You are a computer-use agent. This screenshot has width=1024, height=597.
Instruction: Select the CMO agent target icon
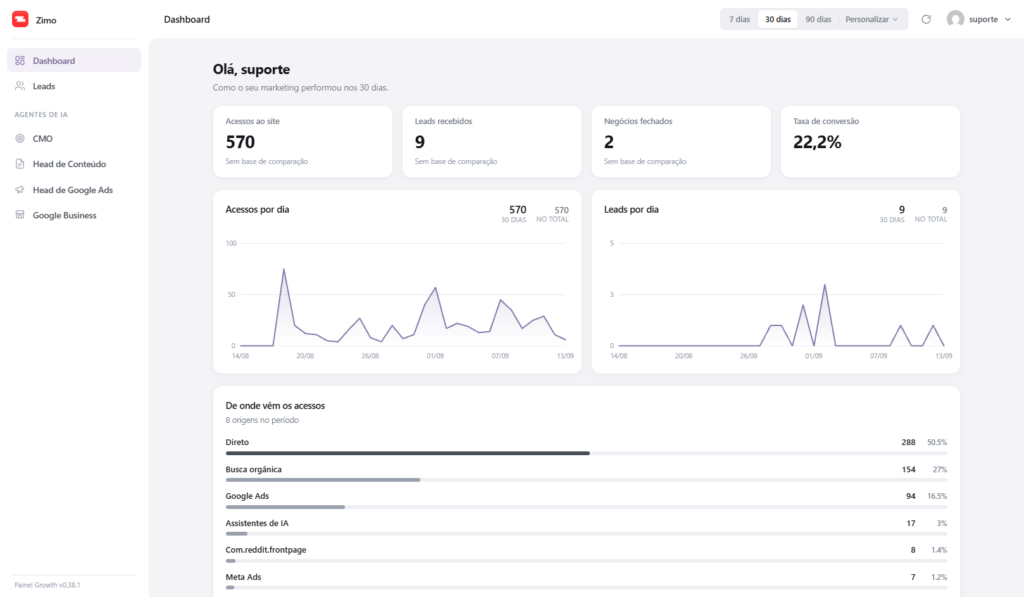pos(20,138)
